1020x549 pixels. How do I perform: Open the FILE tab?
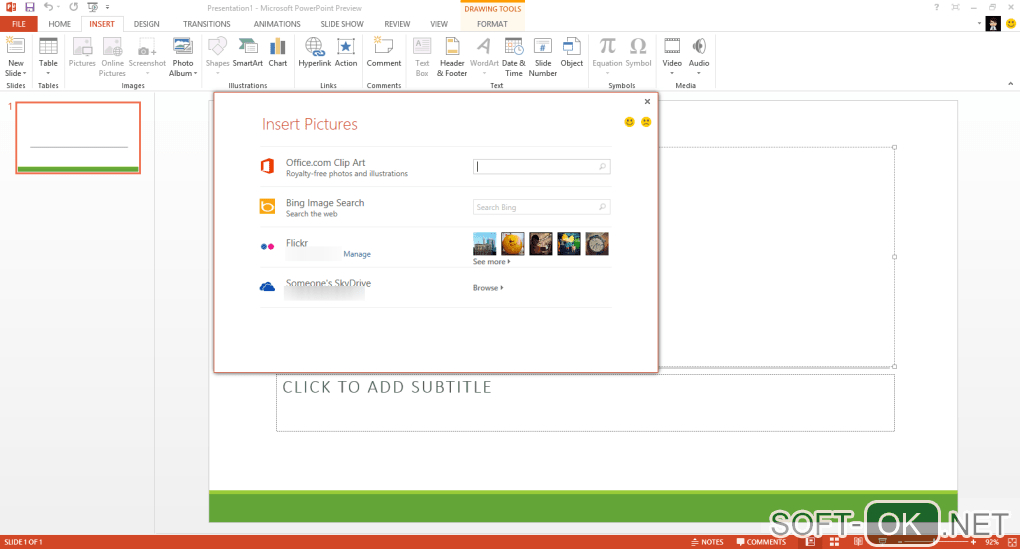(x=19, y=24)
